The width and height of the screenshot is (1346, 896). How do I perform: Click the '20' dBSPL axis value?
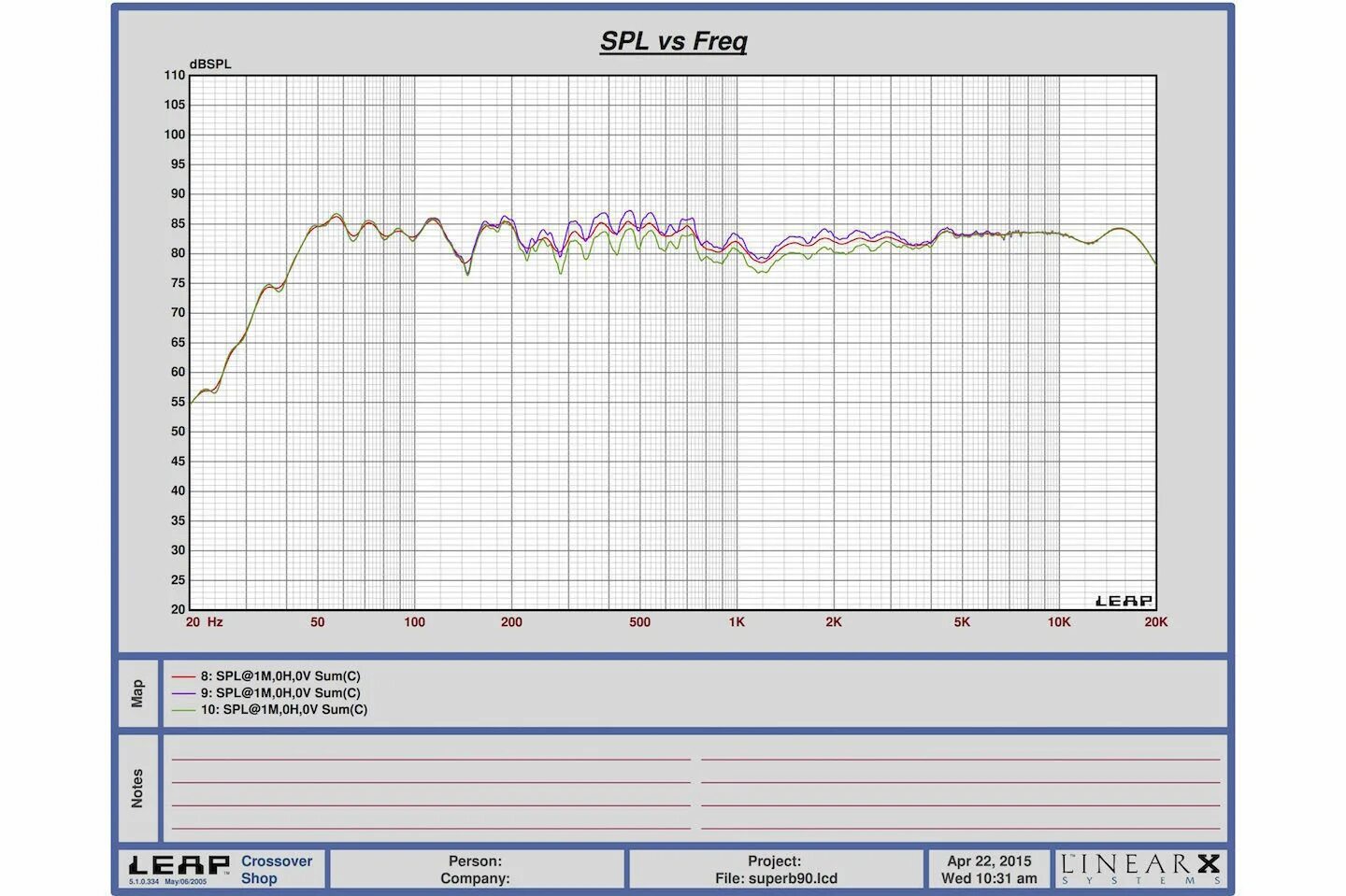(178, 609)
